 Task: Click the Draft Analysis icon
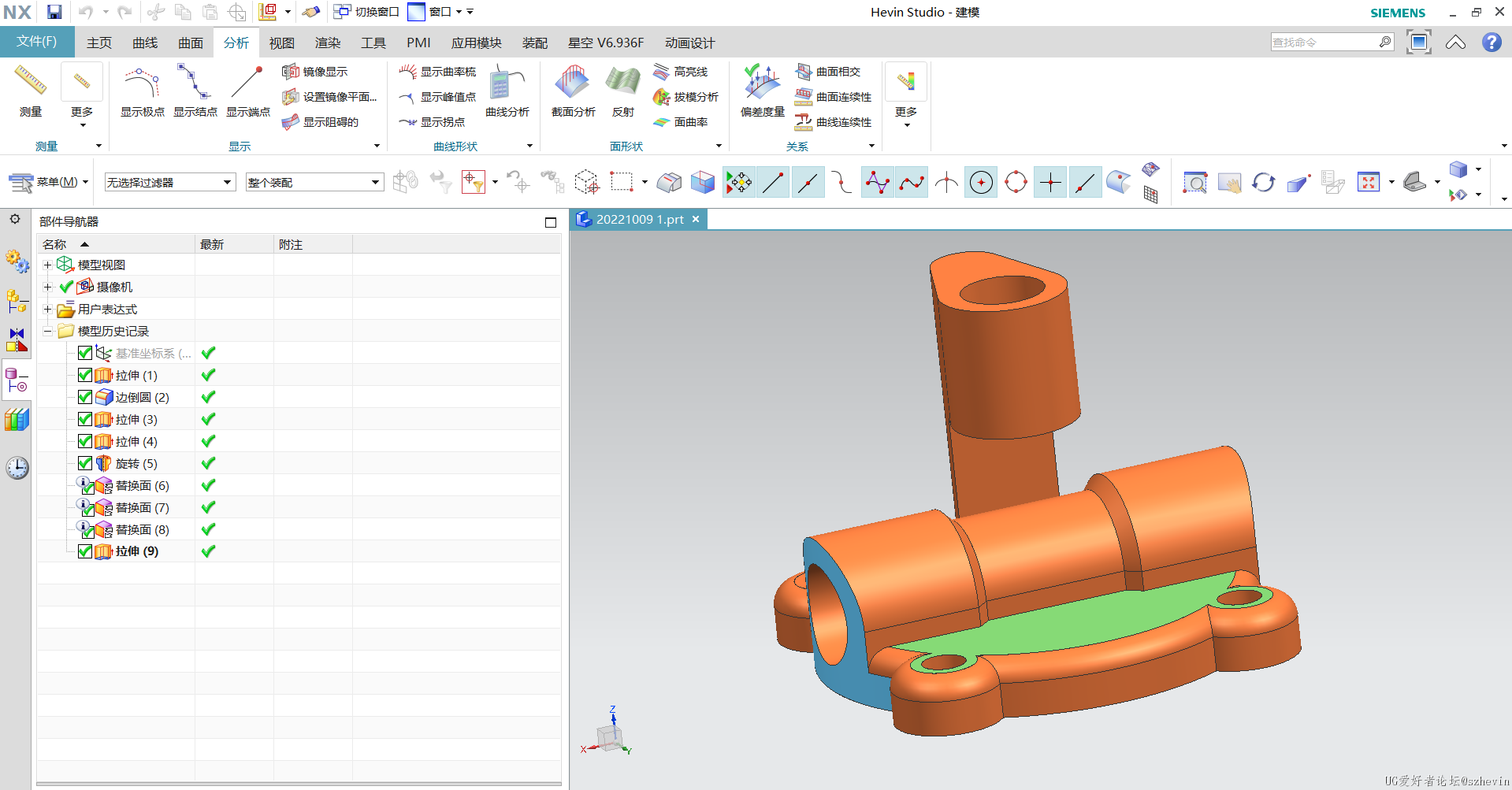point(661,97)
